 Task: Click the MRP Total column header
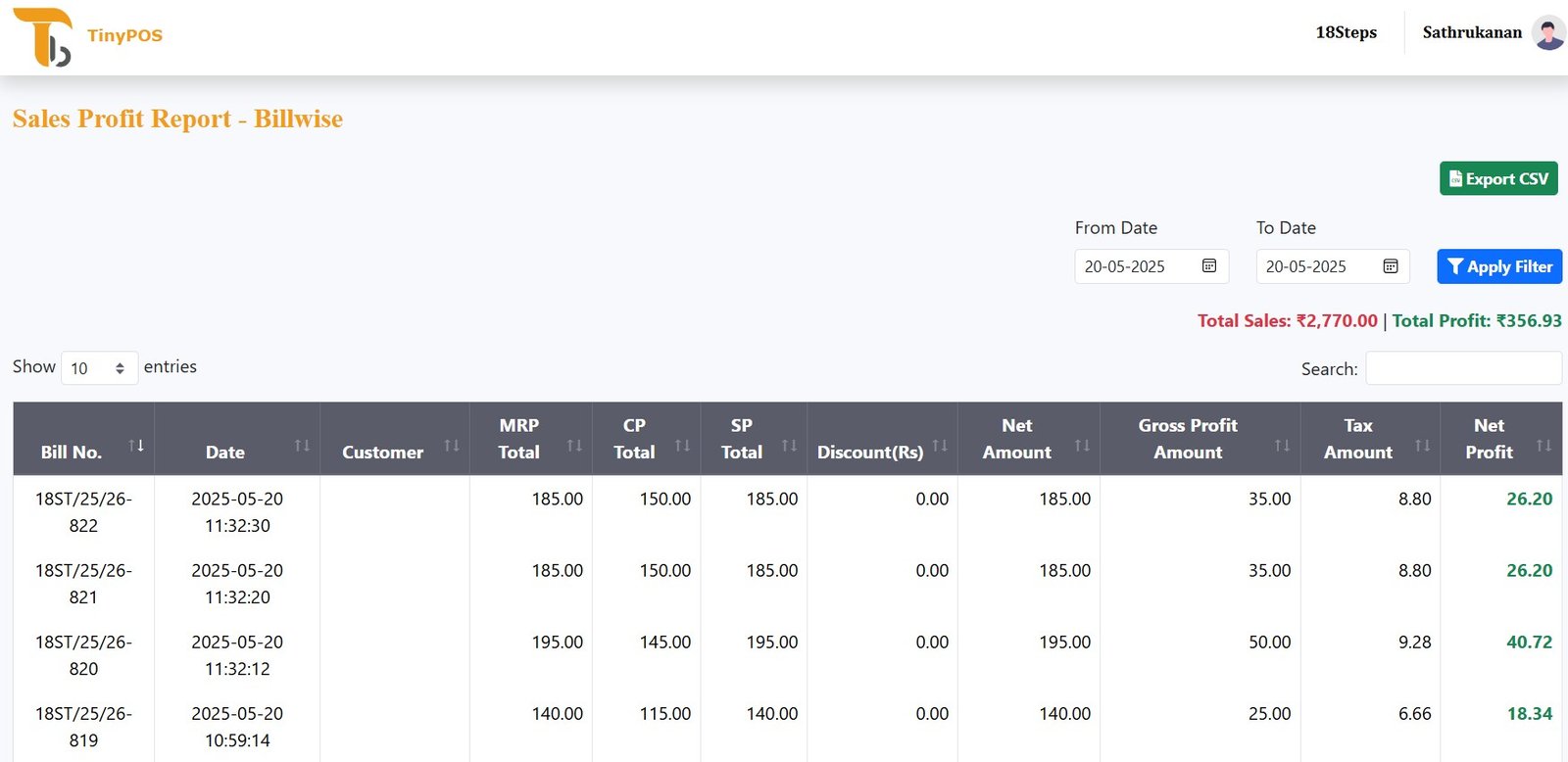pyautogui.click(x=518, y=439)
